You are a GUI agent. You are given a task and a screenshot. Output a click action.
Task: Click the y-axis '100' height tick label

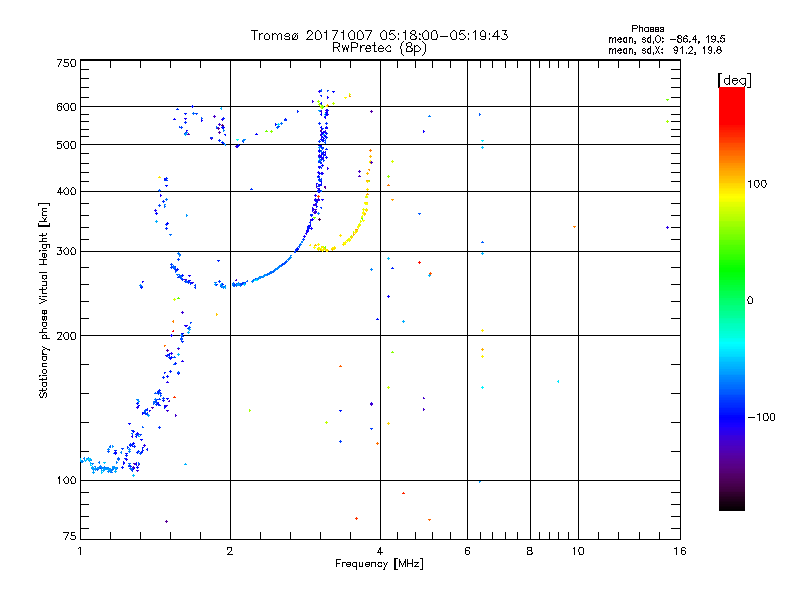[x=66, y=481]
